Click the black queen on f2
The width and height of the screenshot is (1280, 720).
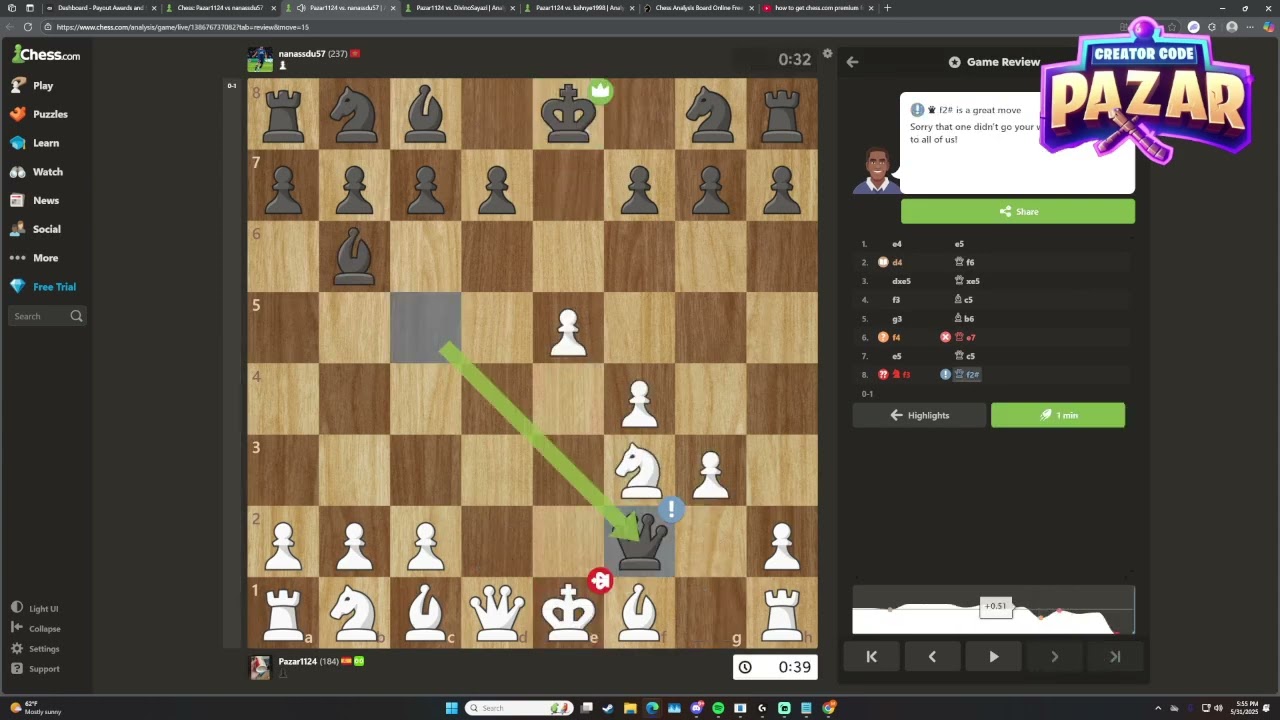click(640, 544)
